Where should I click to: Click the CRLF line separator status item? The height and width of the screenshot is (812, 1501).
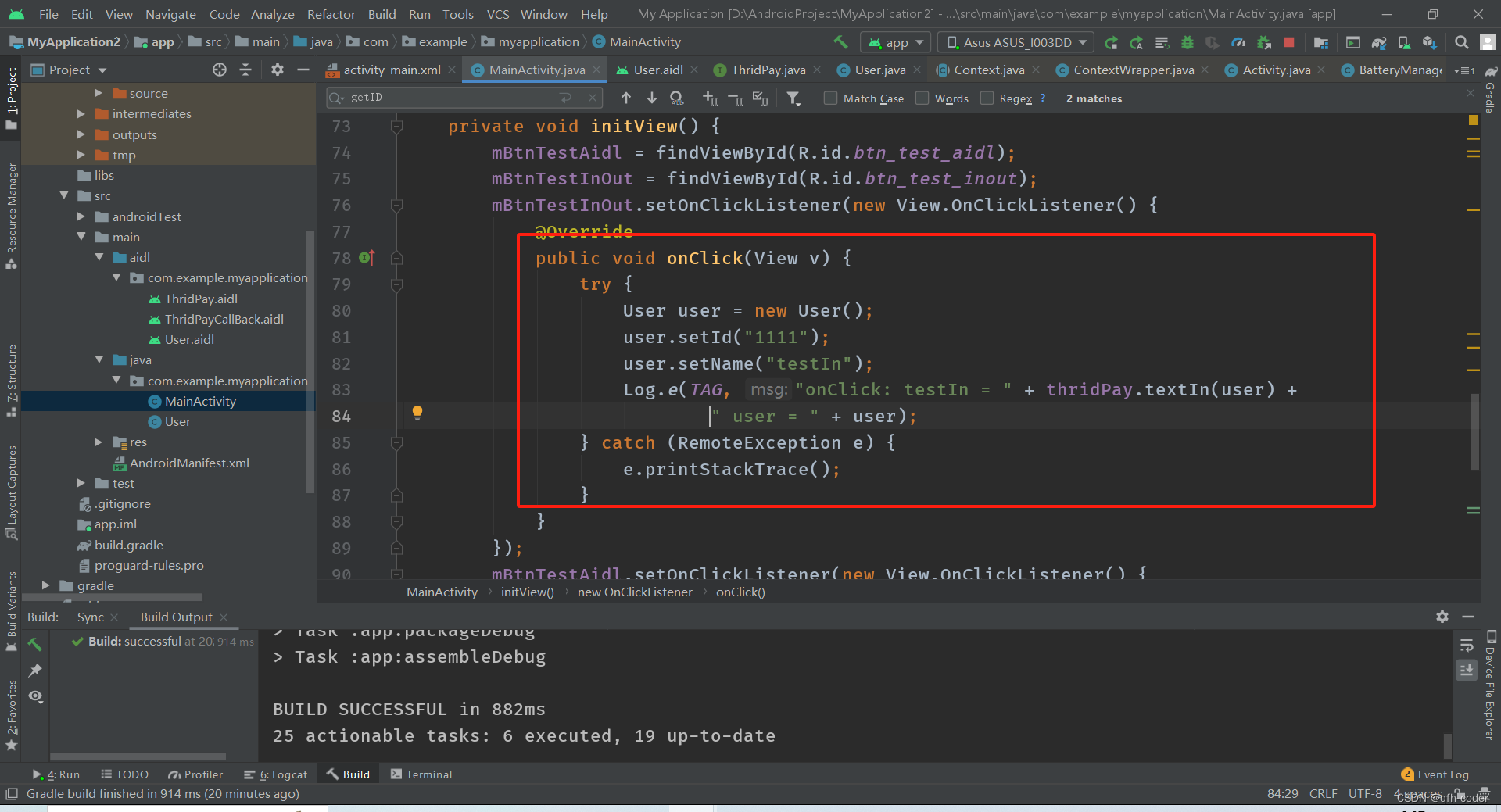1323,794
